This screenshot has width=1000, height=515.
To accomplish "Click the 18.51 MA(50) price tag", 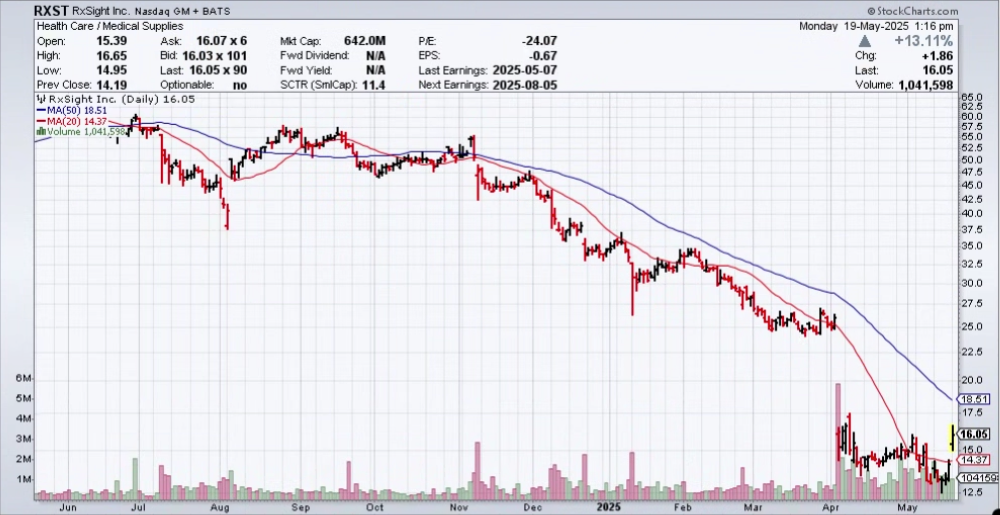I will [974, 398].
